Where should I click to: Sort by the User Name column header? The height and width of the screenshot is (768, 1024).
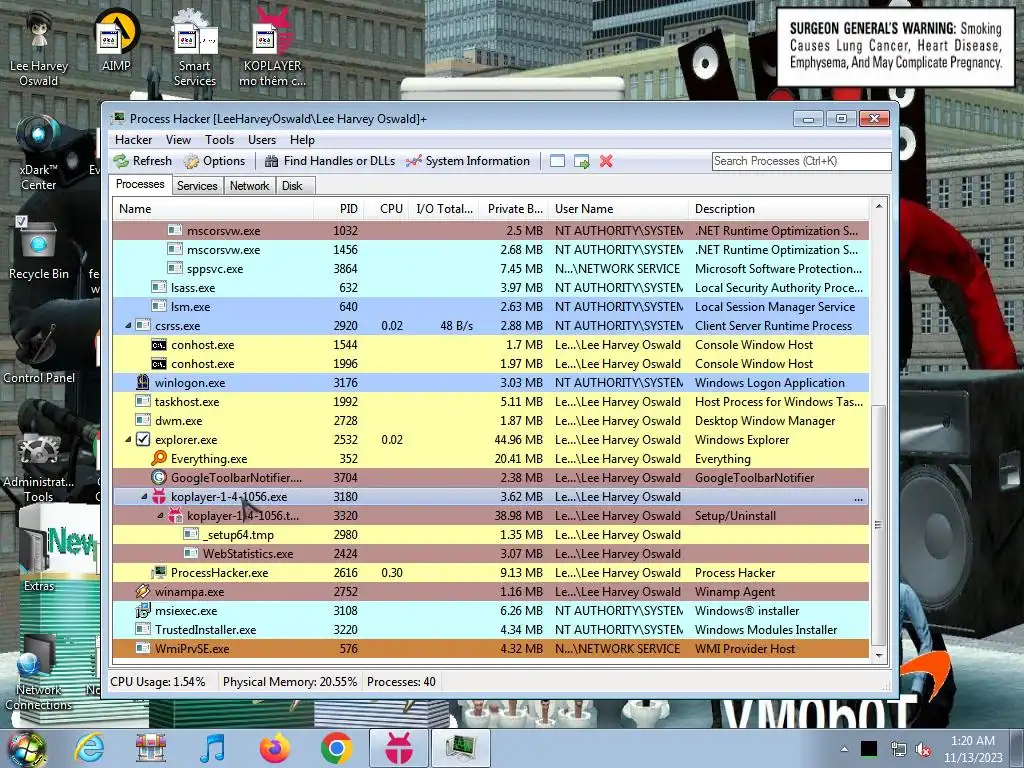tap(618, 209)
